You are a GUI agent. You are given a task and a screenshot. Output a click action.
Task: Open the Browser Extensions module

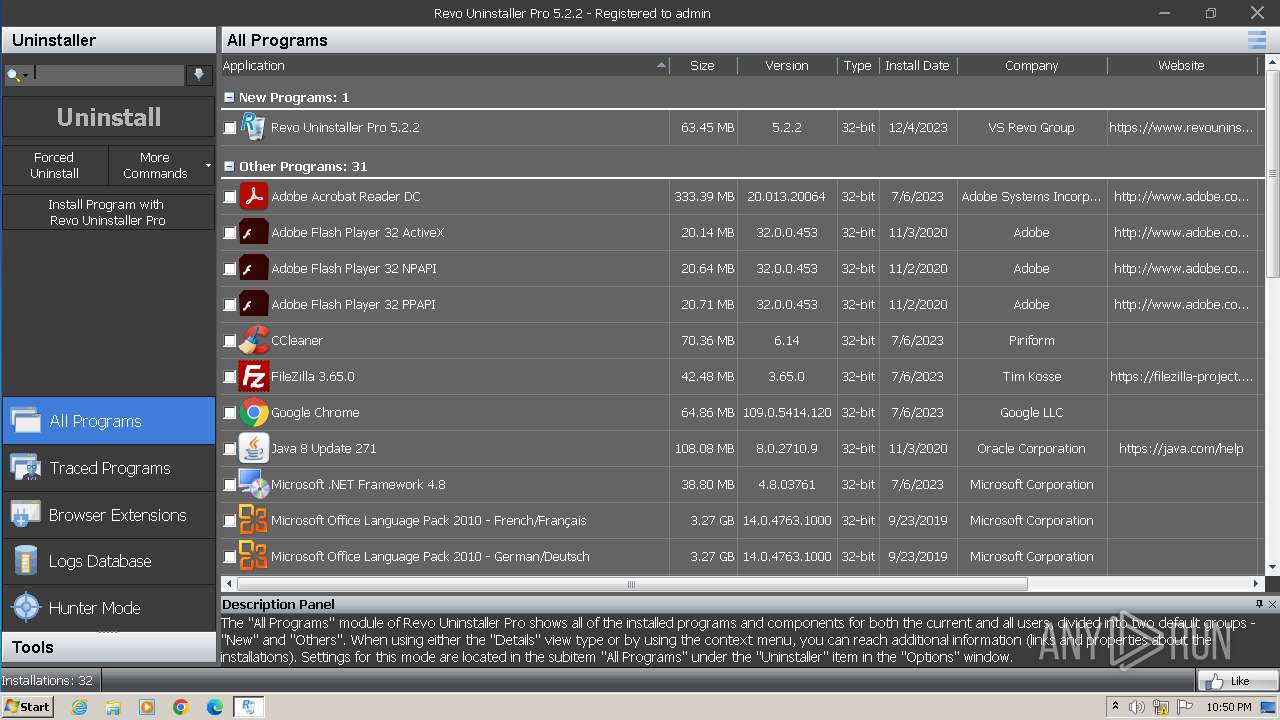click(108, 515)
